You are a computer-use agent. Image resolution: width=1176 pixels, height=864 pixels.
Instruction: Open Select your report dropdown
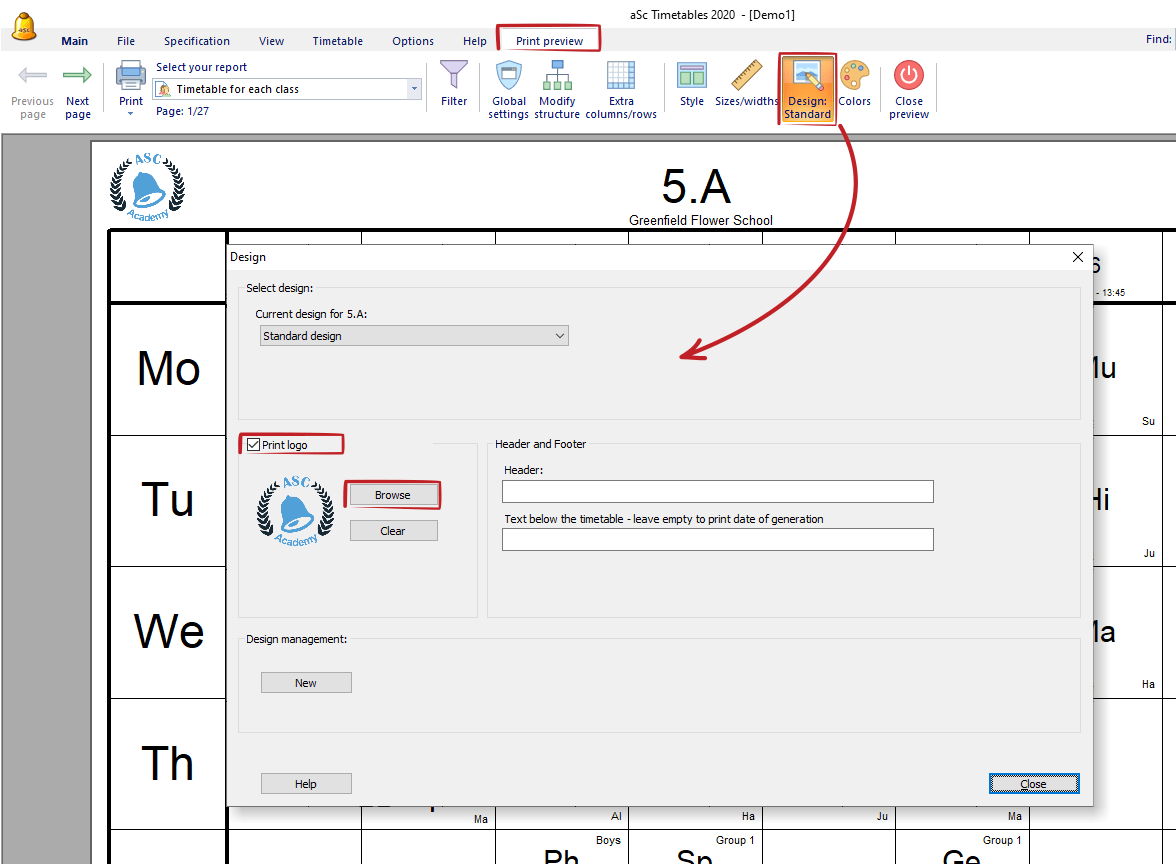(x=287, y=89)
